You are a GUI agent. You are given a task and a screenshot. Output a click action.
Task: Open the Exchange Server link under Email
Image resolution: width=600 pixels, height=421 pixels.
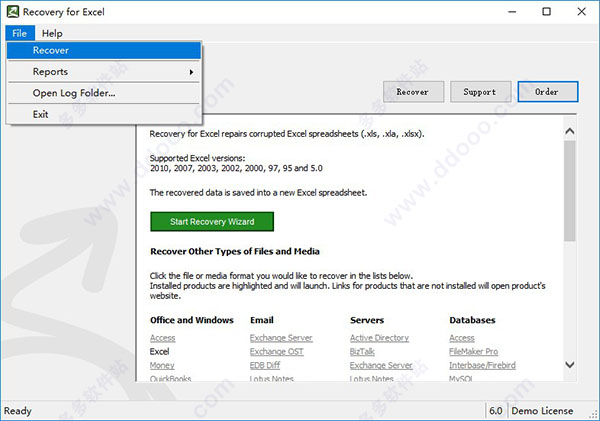click(281, 338)
